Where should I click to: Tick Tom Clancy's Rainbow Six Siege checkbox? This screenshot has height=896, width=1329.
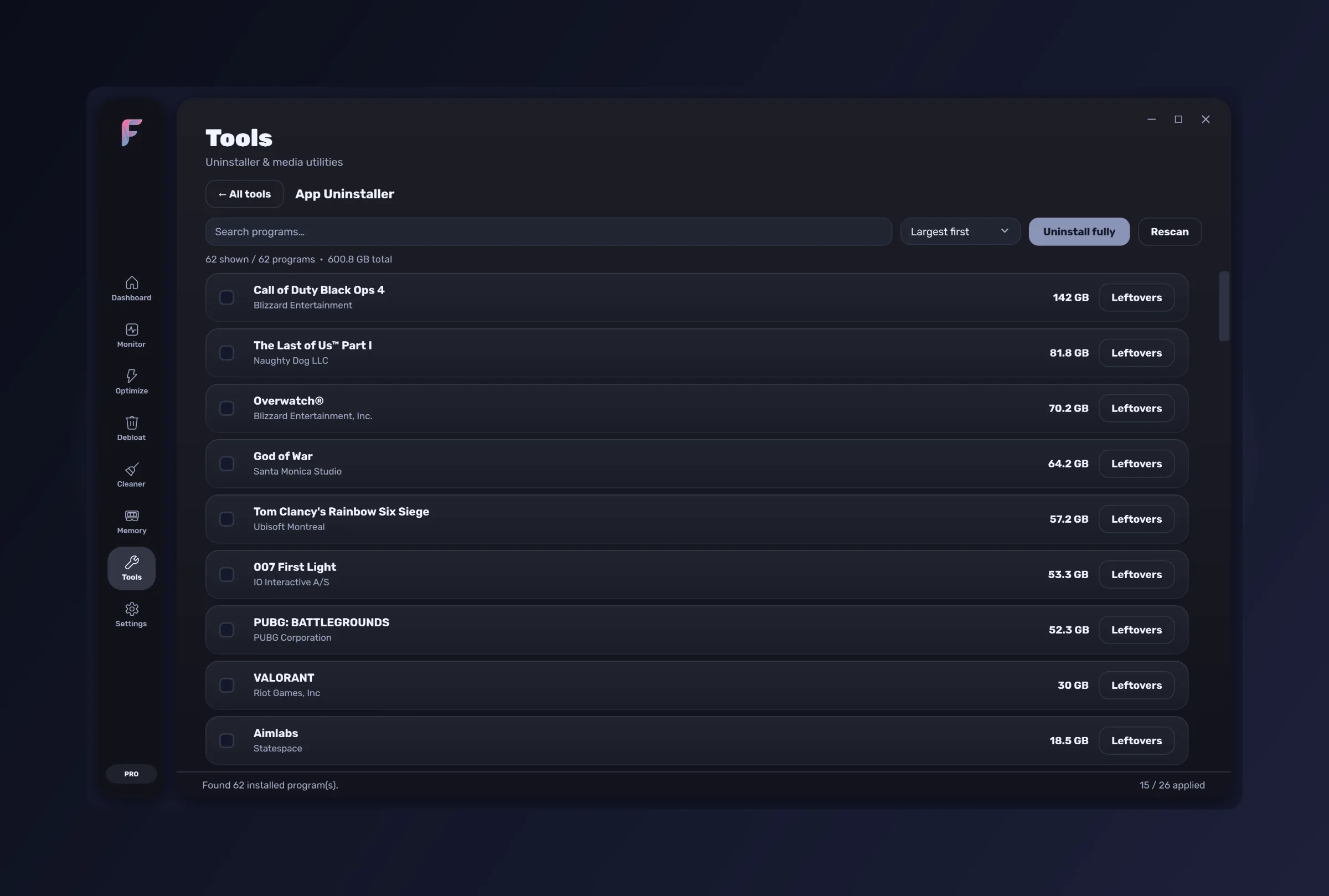[x=227, y=519]
